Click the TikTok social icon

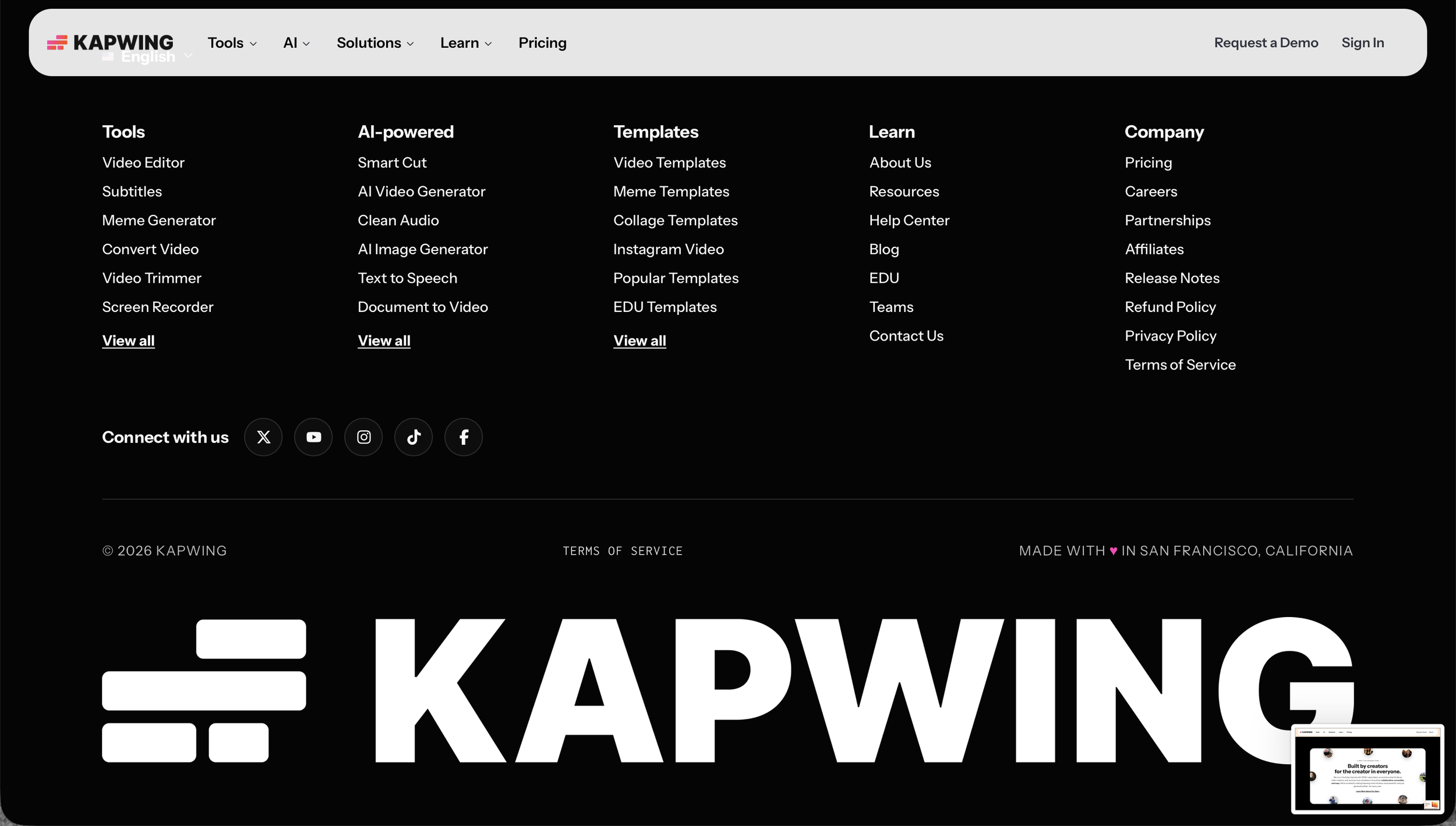(414, 437)
